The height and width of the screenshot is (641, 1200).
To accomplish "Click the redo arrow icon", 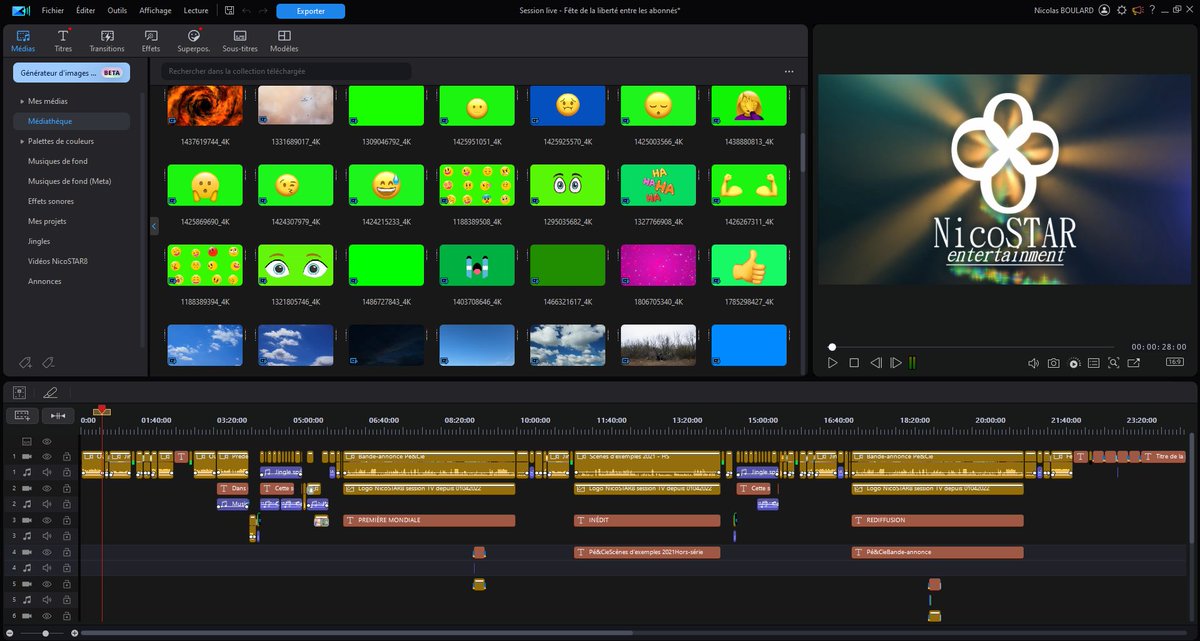I will [263, 10].
